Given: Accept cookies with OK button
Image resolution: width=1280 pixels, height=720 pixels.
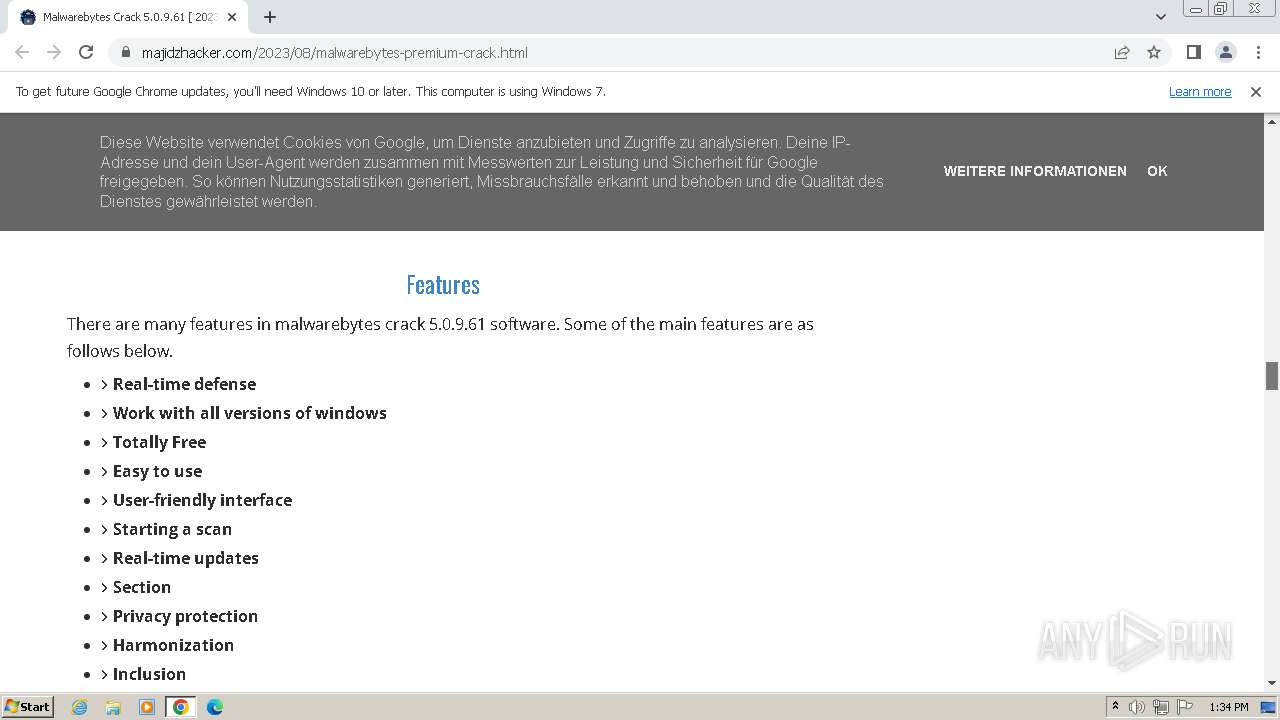Looking at the screenshot, I should click(1157, 171).
